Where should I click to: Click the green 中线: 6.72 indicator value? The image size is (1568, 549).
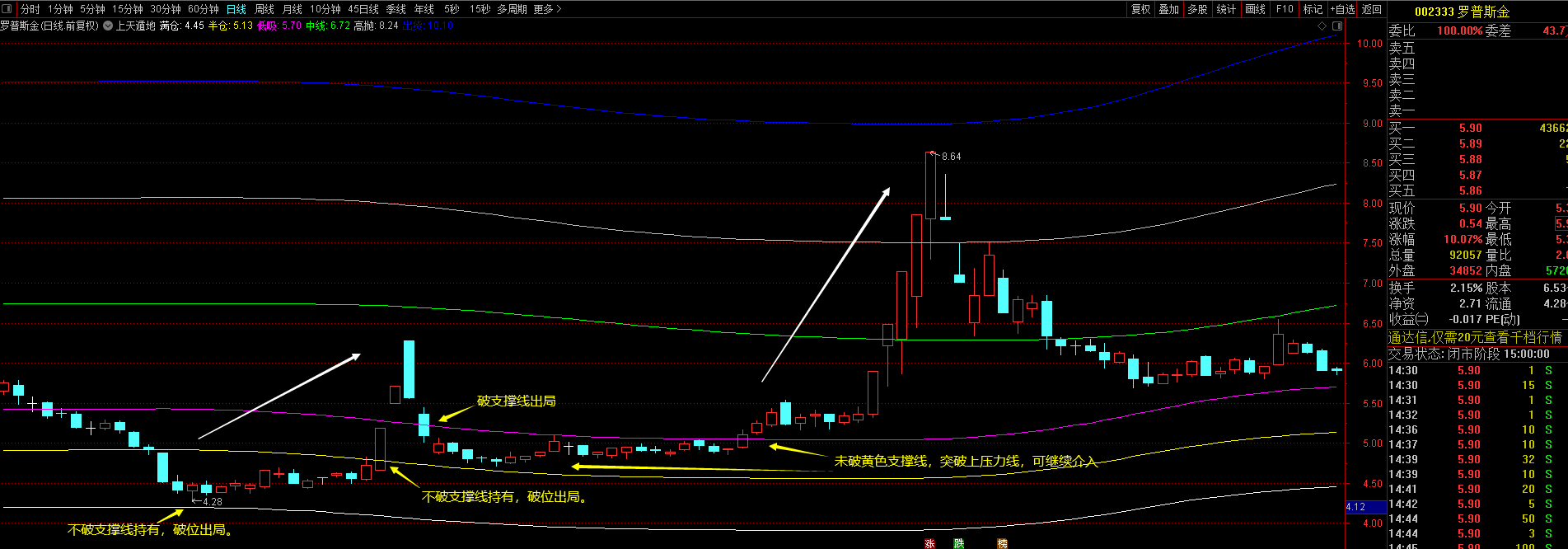pos(328,26)
